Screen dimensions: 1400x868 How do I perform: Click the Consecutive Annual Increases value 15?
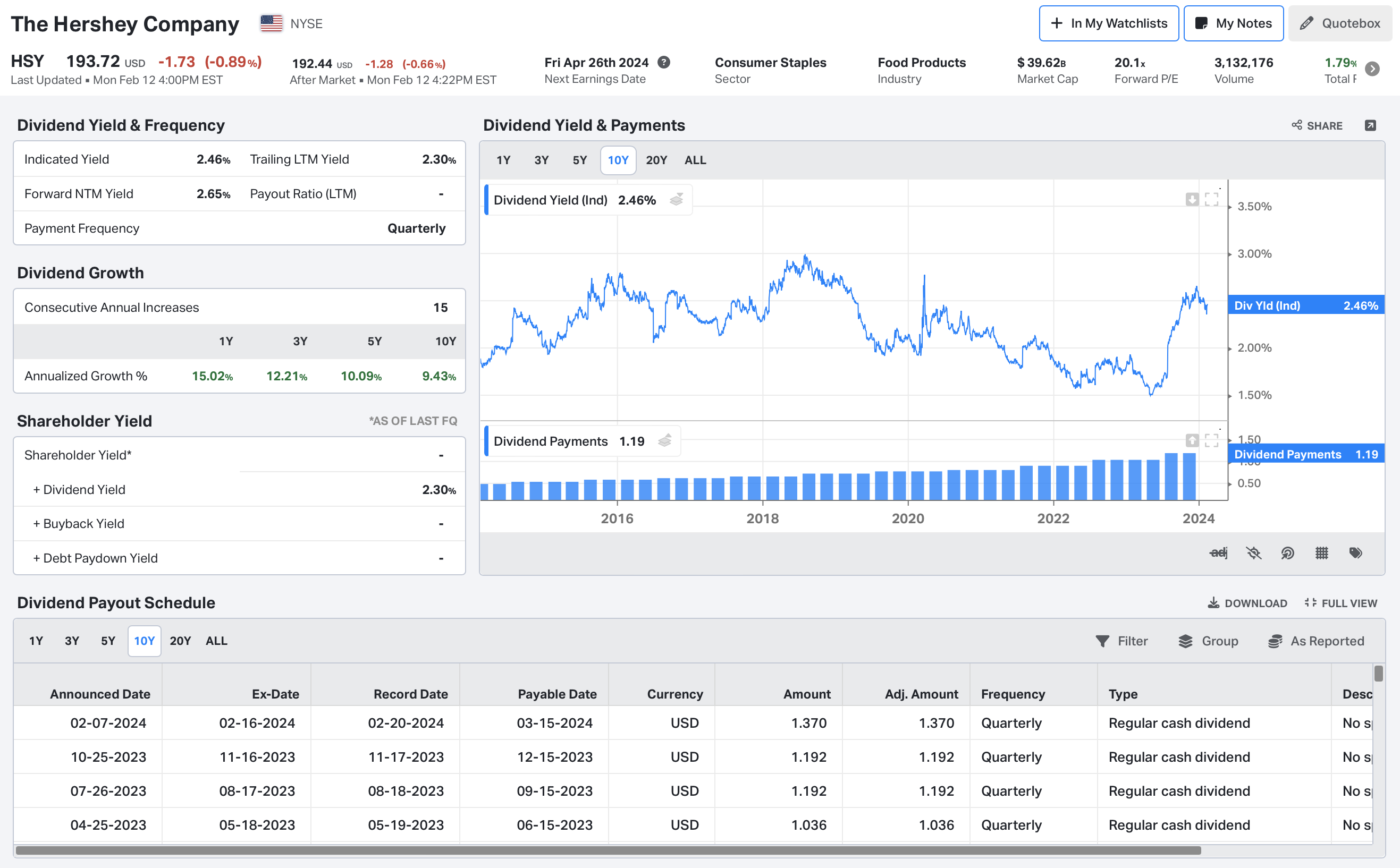441,307
